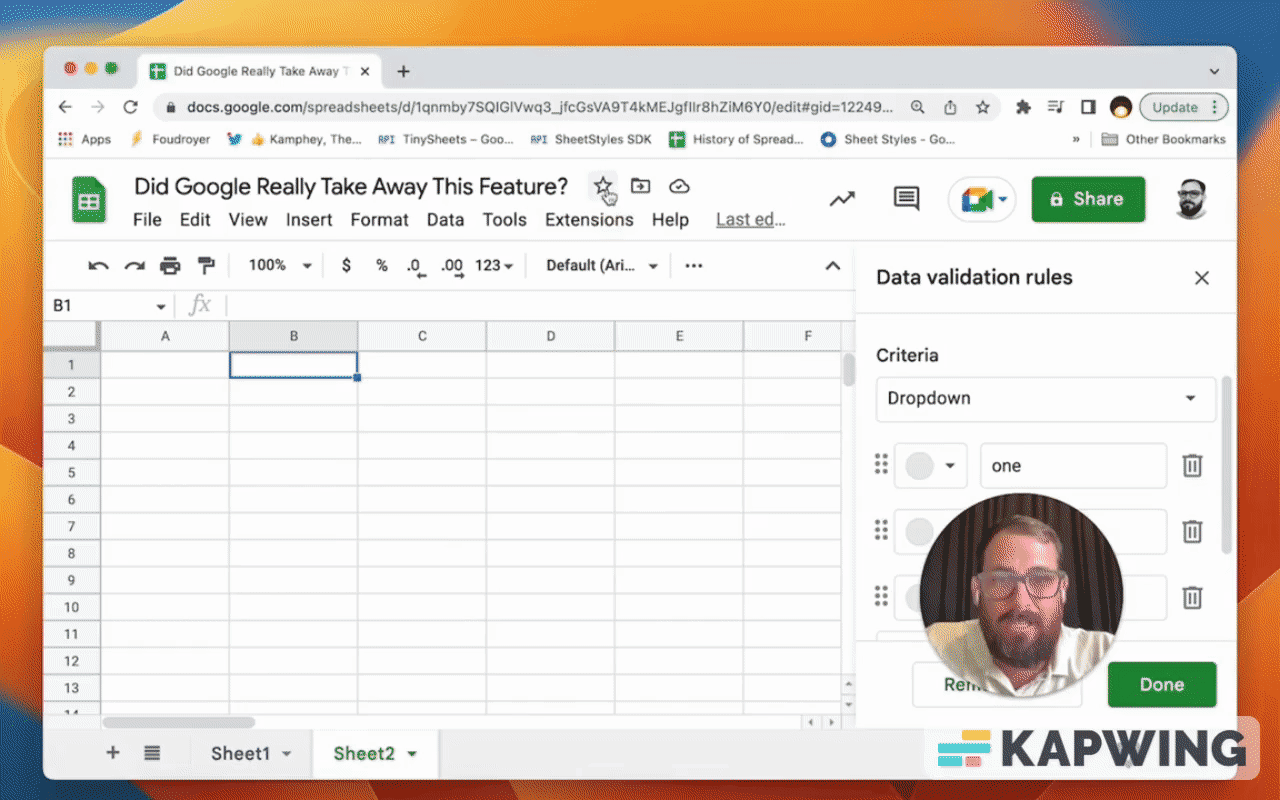1280x800 pixels.
Task: Check cloud save status icon
Action: (x=679, y=186)
